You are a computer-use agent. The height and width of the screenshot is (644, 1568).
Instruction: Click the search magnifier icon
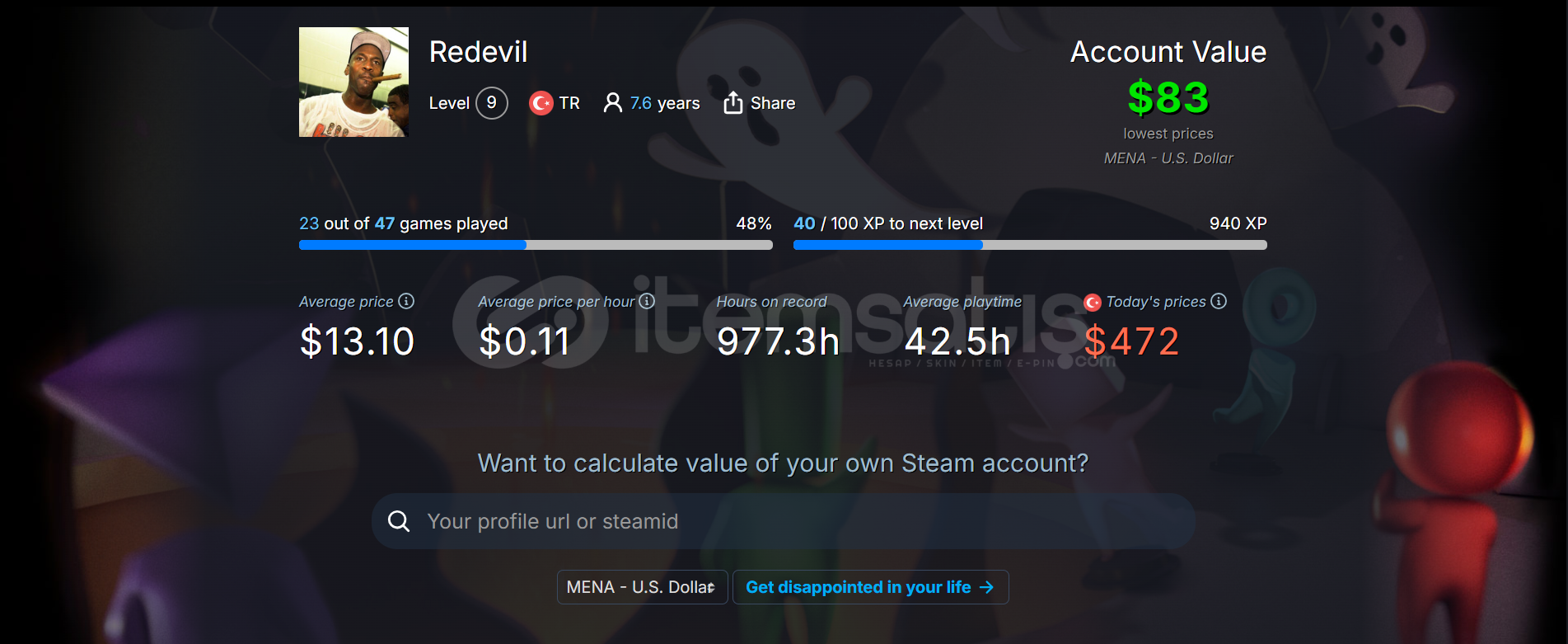(x=399, y=521)
